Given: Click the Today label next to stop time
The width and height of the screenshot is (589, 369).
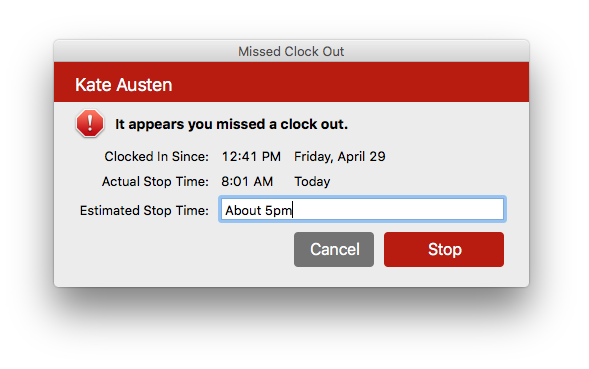Looking at the screenshot, I should coord(312,182).
